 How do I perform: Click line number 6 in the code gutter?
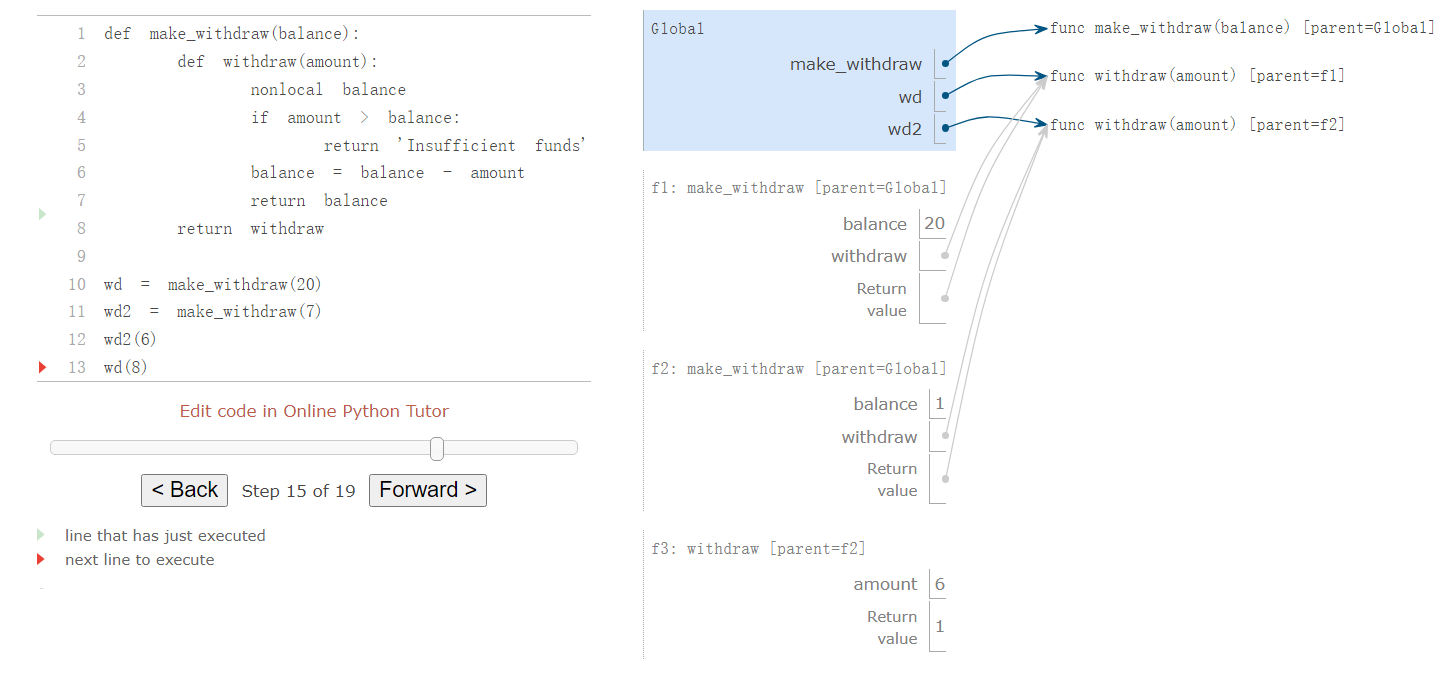[x=81, y=173]
